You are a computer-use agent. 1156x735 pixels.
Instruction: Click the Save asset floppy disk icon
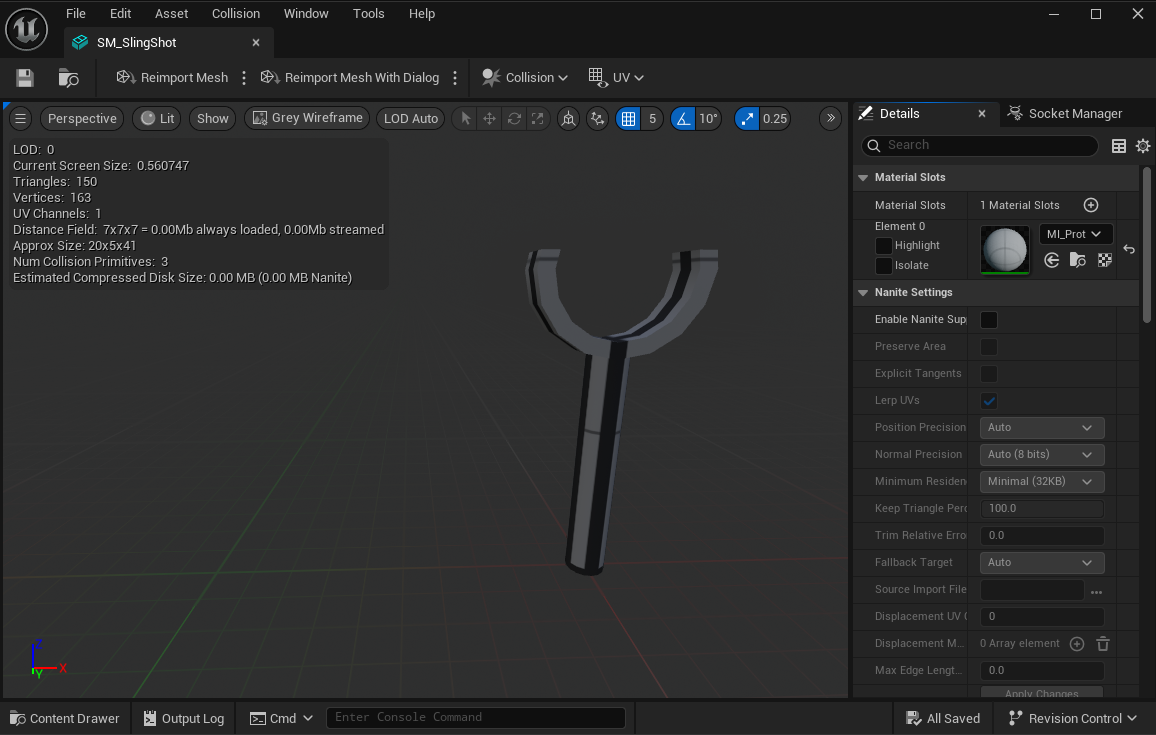click(x=25, y=78)
